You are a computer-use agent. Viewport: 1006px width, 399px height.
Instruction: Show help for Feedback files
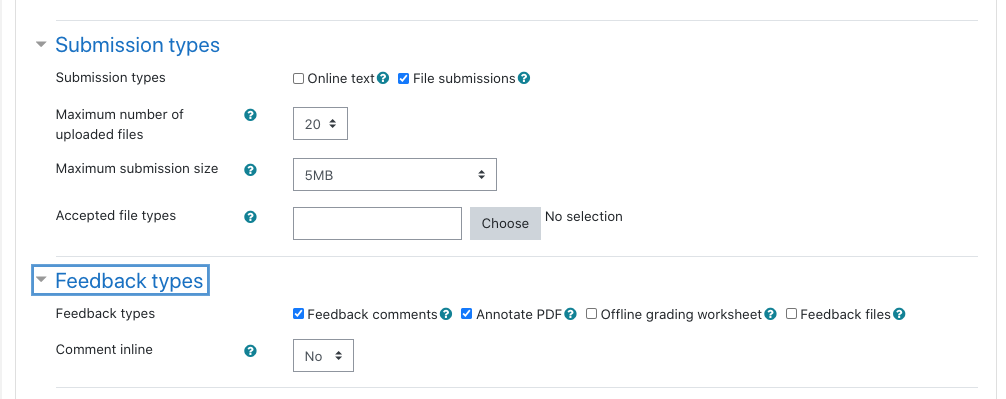(x=899, y=314)
